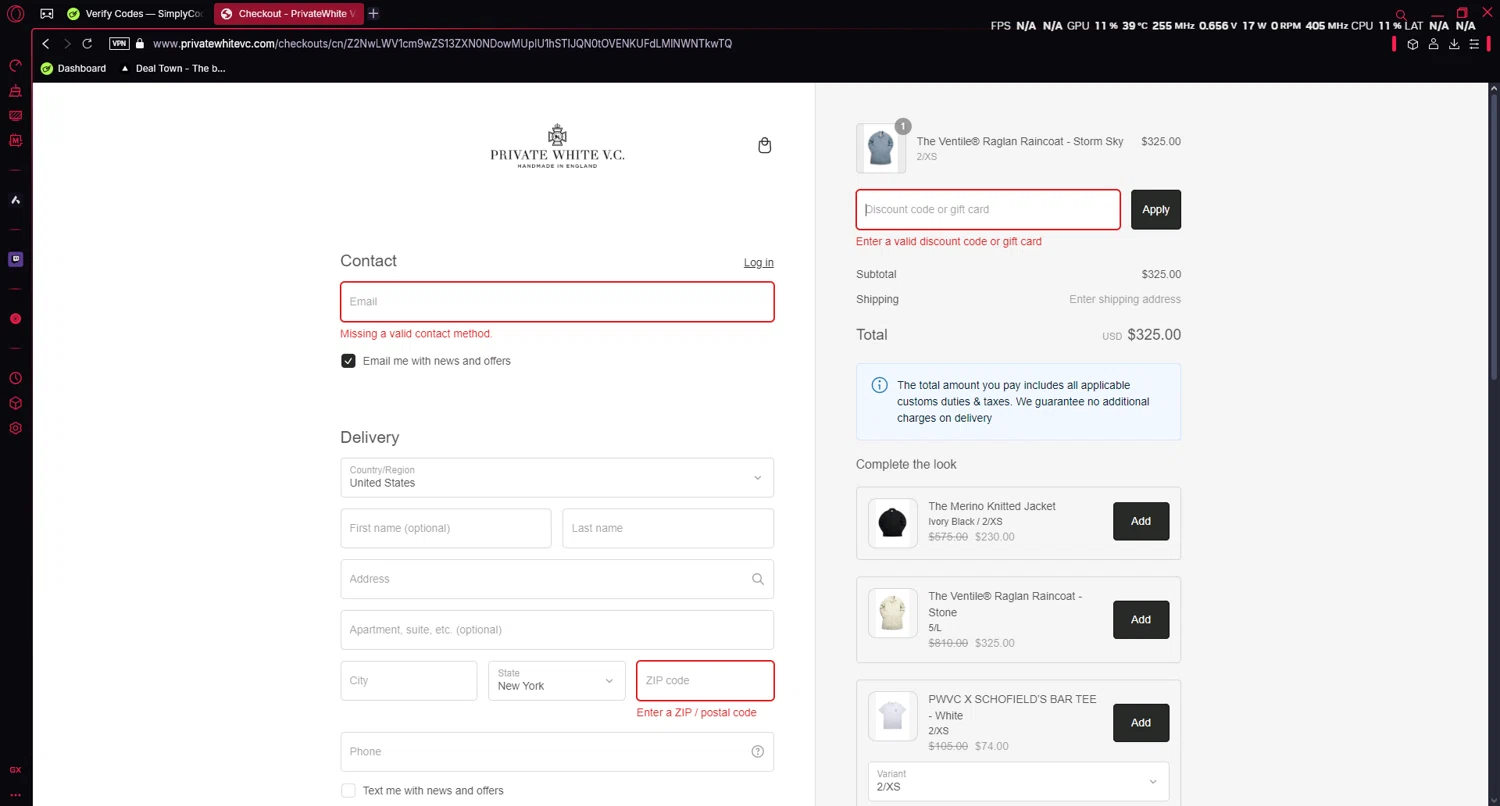The image size is (1500, 806).
Task: Open the State dropdown showing New York
Action: click(557, 681)
